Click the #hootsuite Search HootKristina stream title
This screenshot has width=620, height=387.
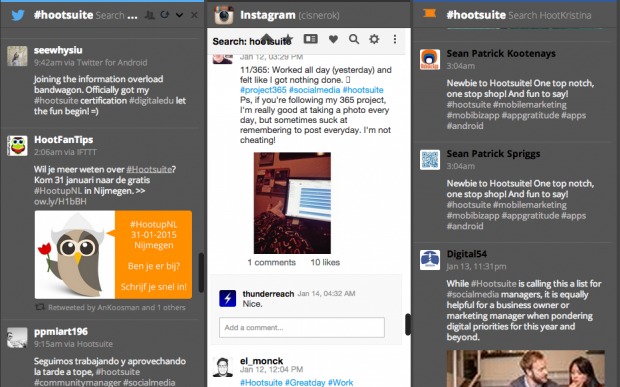tap(519, 15)
